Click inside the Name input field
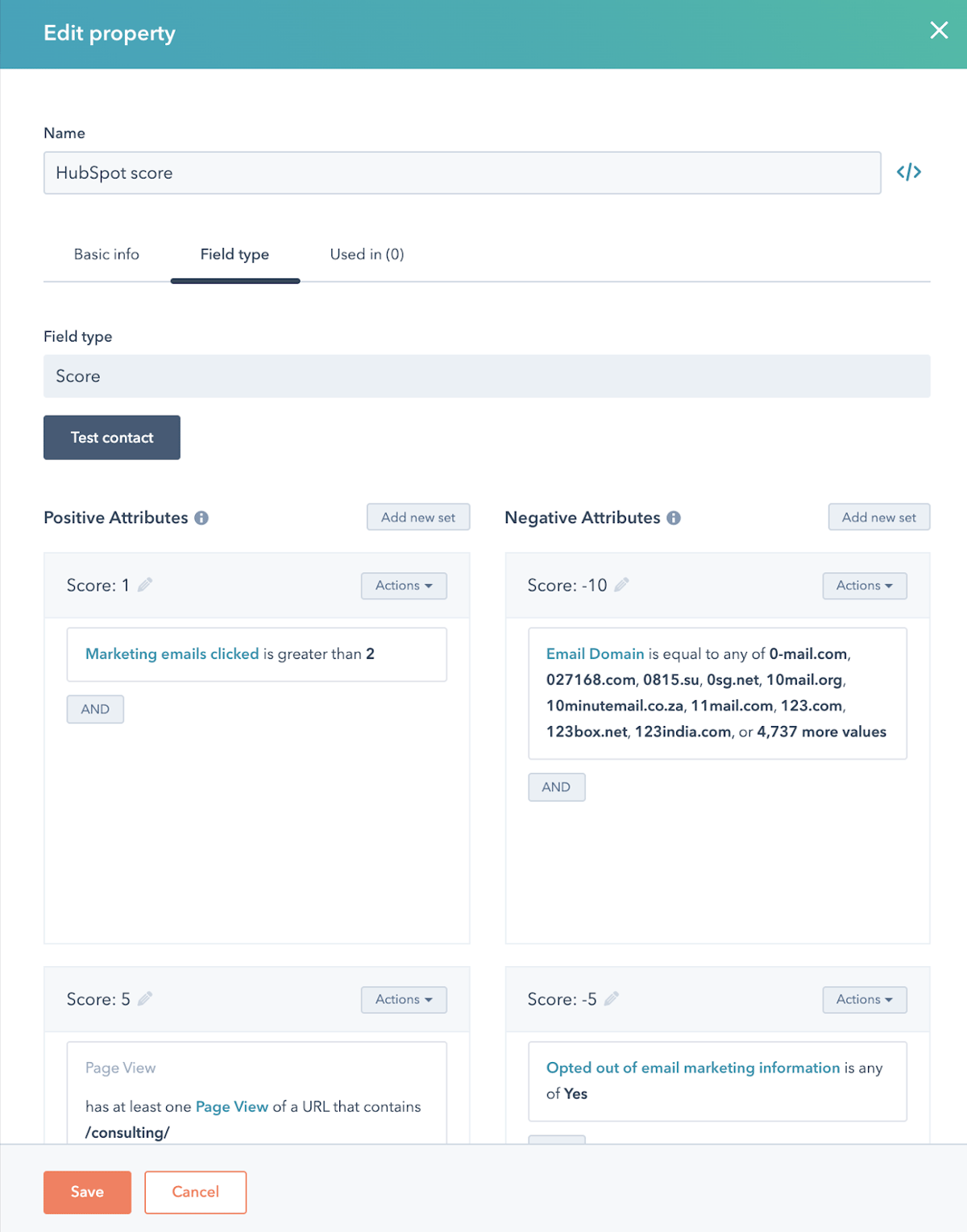Viewport: 967px width, 1232px height. pyautogui.click(x=462, y=172)
